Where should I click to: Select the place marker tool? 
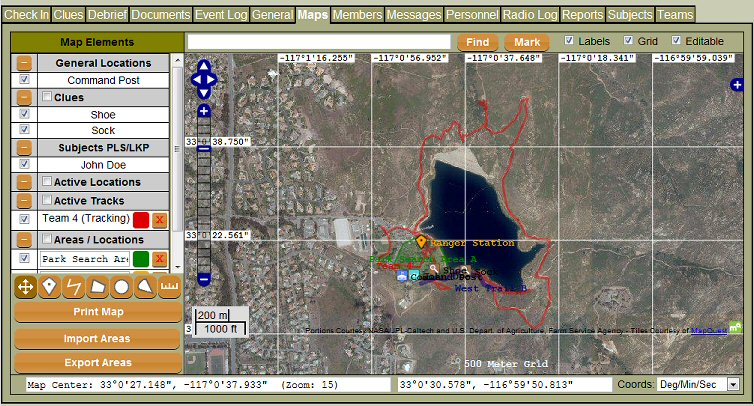tap(50, 287)
